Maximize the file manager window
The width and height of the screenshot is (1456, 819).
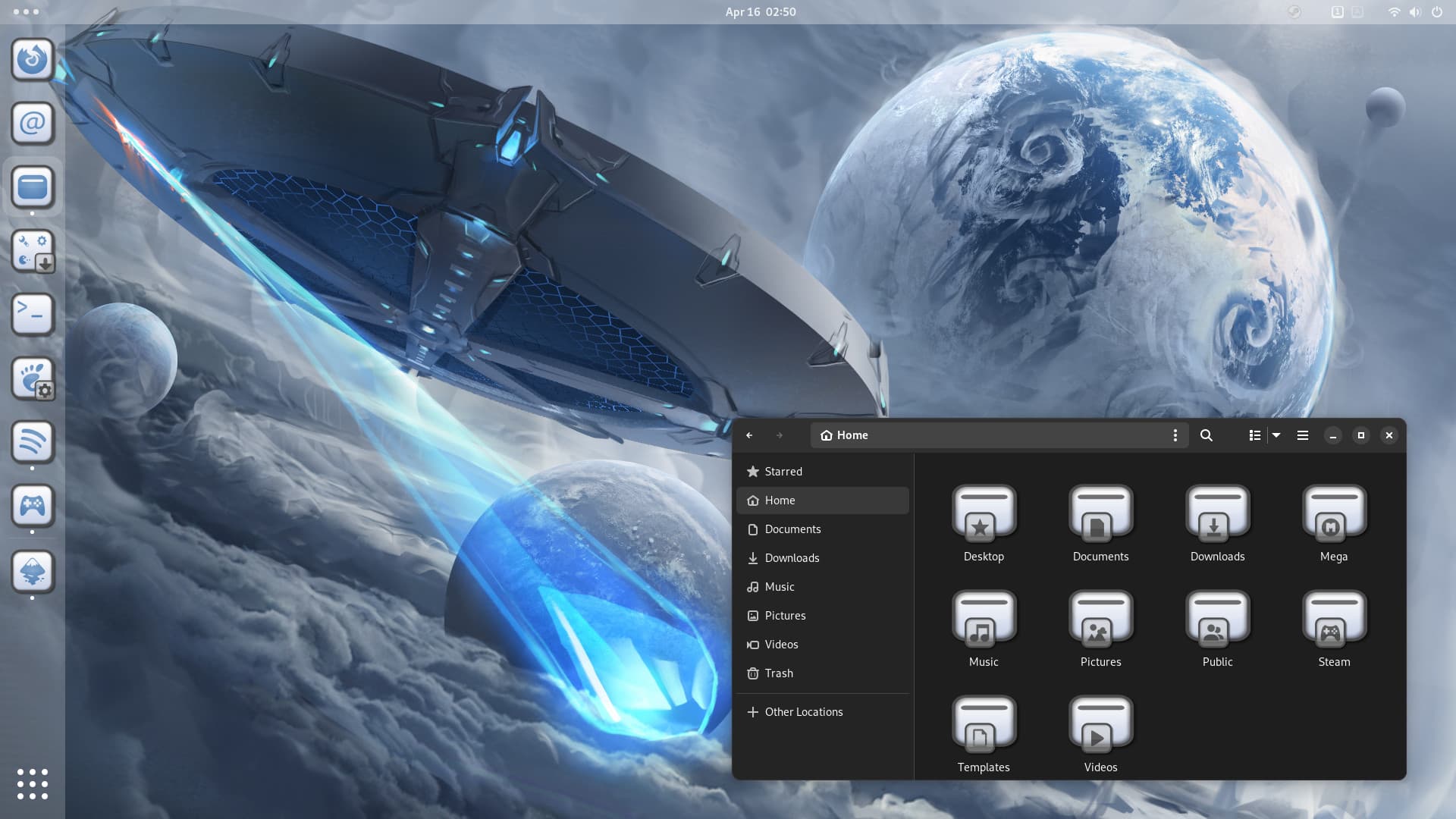pyautogui.click(x=1360, y=435)
